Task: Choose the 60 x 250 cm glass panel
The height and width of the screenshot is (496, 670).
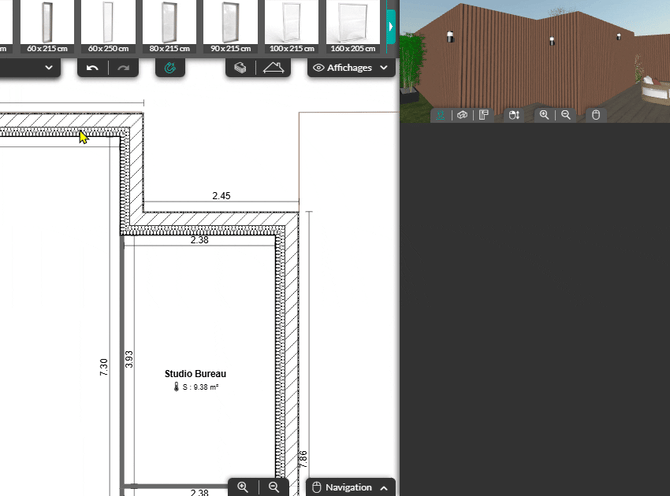Action: pos(109,26)
